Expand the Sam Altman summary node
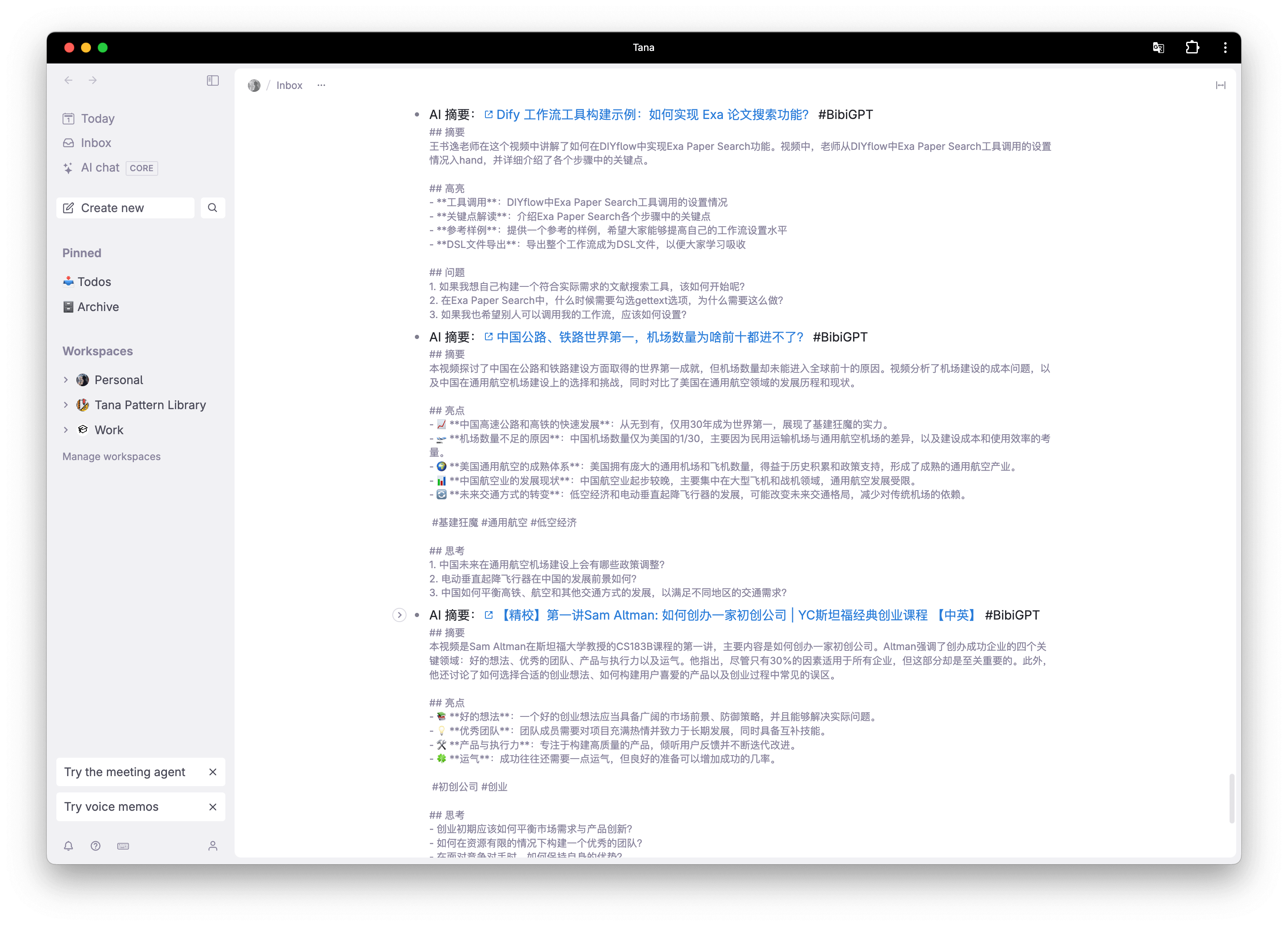 click(399, 615)
